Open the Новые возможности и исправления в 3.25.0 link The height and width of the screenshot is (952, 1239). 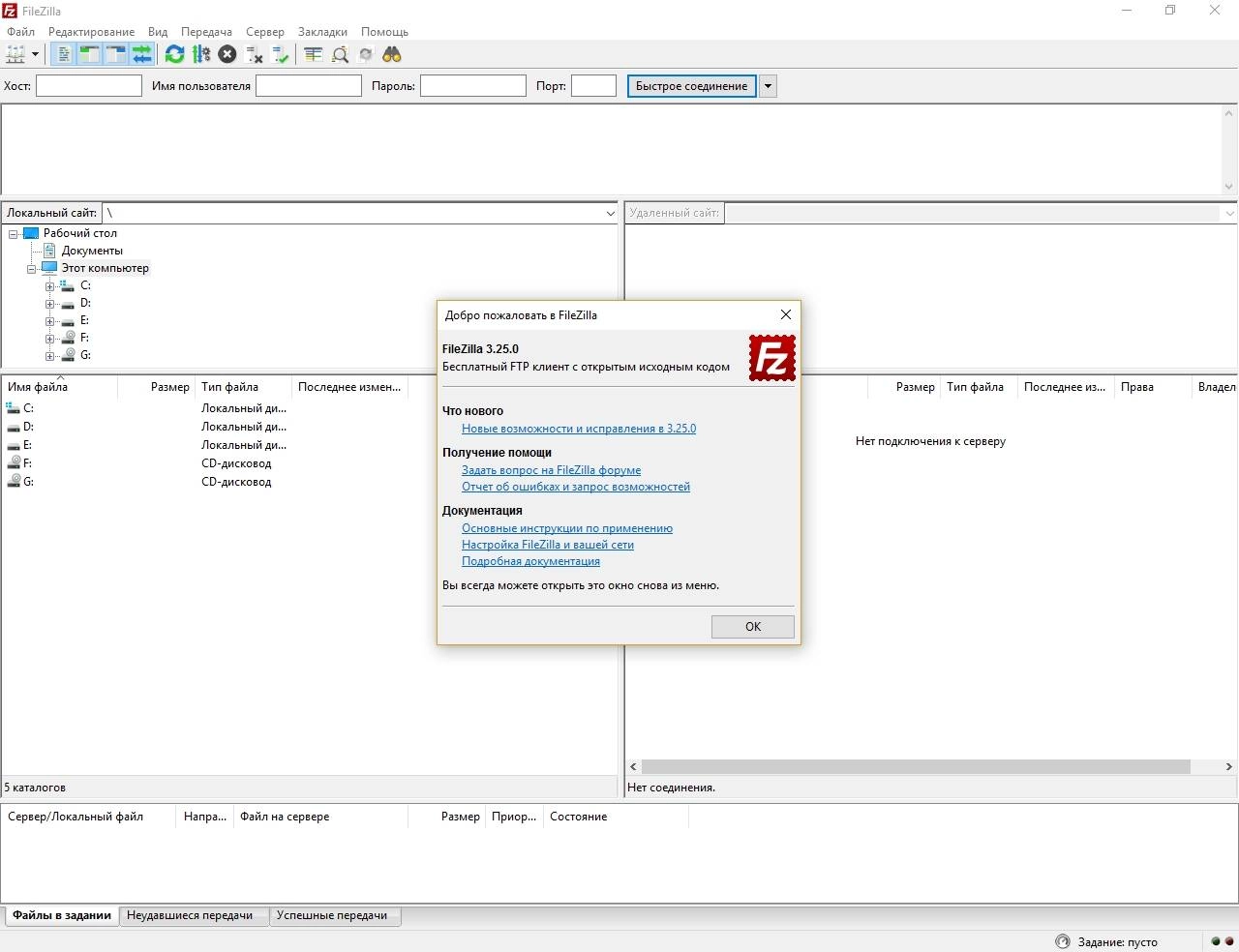pos(579,429)
